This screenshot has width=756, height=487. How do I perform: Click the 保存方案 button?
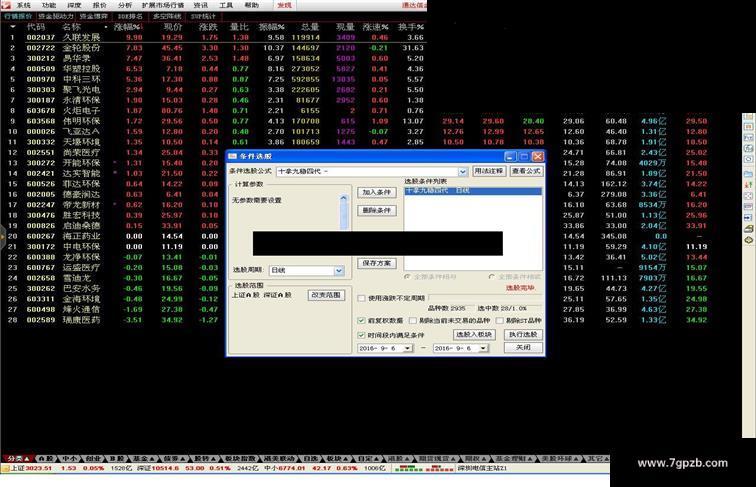click(x=377, y=263)
